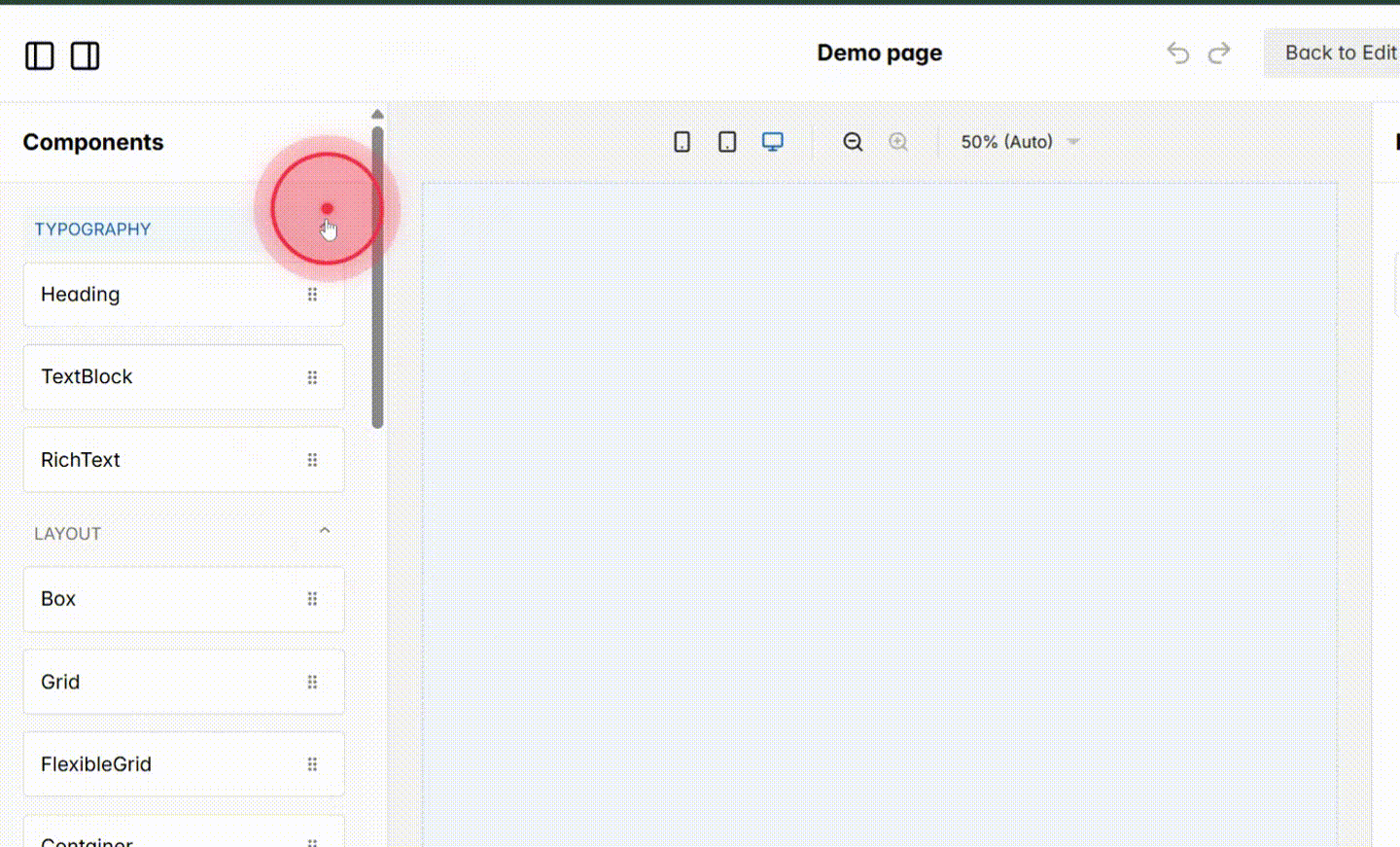This screenshot has width=1400, height=847.
Task: Undo the last change
Action: coord(1177,53)
